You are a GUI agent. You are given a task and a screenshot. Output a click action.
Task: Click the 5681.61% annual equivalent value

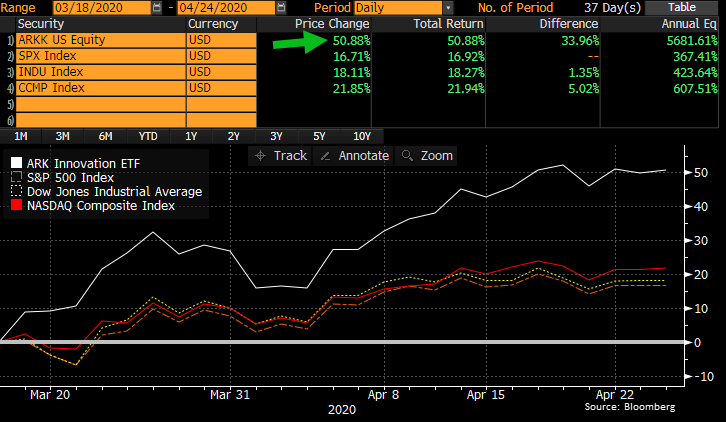pos(692,41)
